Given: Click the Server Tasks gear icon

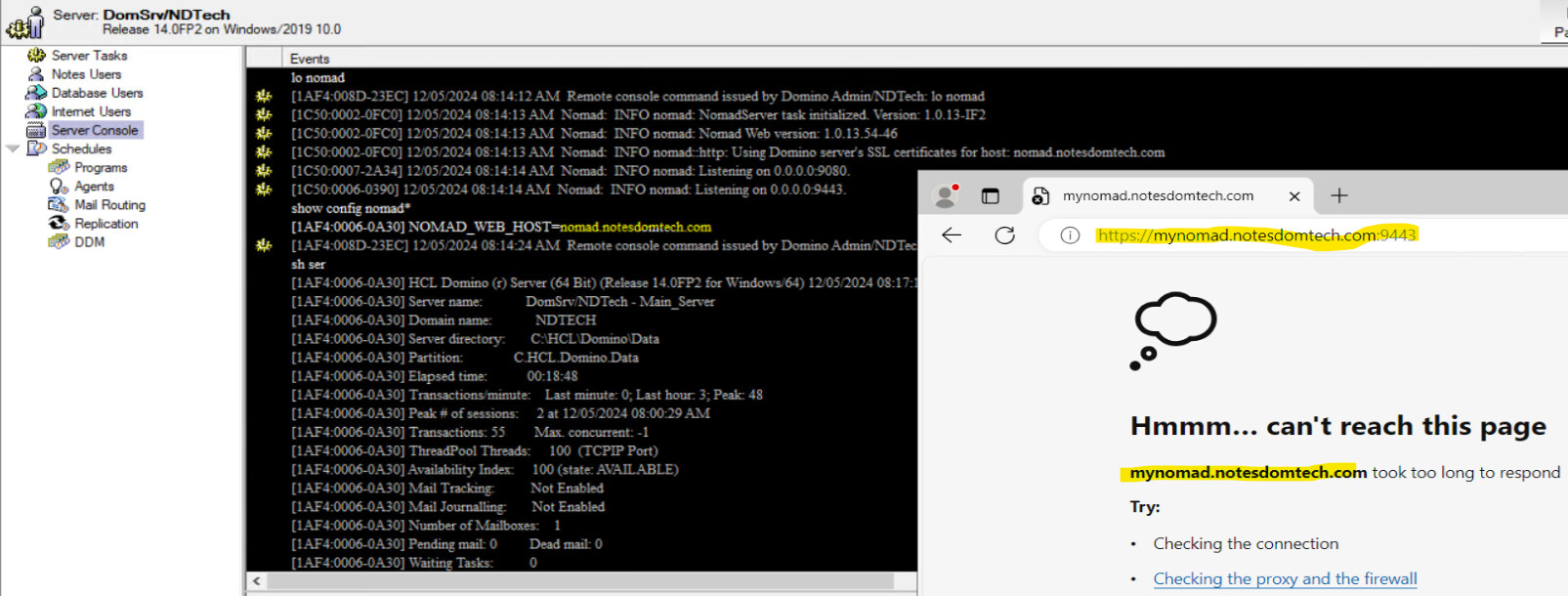Looking at the screenshot, I should [x=36, y=56].
